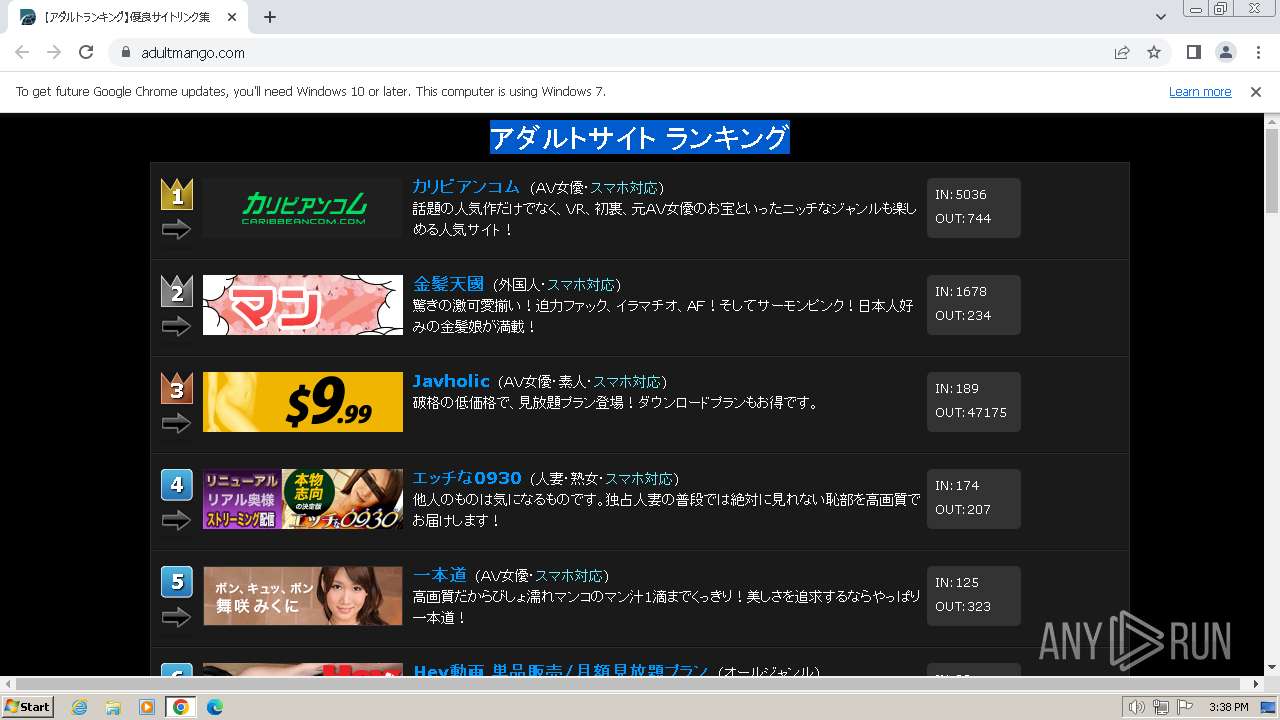Select the Chrome taskbar icon
Image resolution: width=1280 pixels, height=720 pixels.
pos(181,707)
